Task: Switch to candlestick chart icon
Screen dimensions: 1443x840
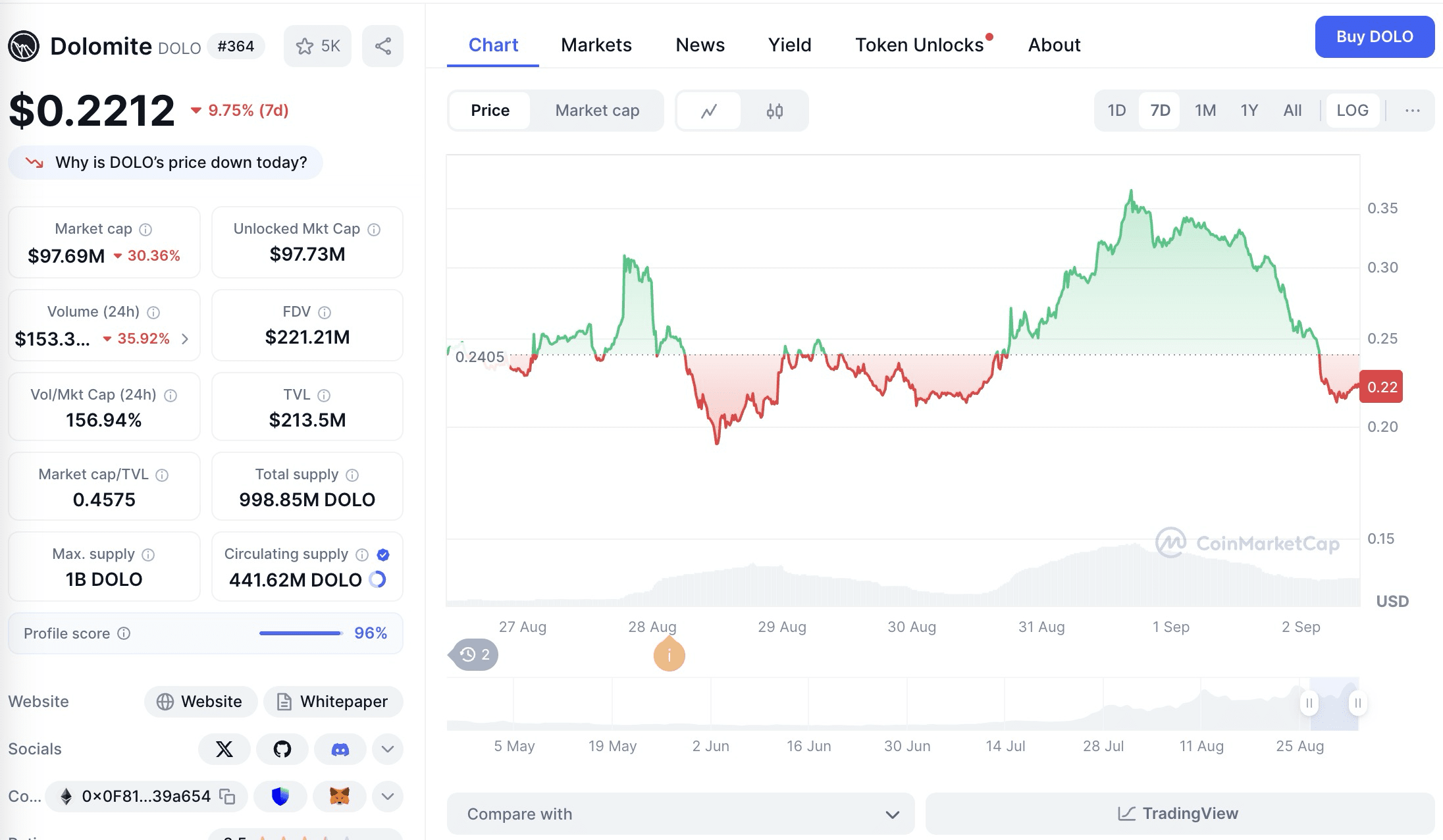Action: 775,111
